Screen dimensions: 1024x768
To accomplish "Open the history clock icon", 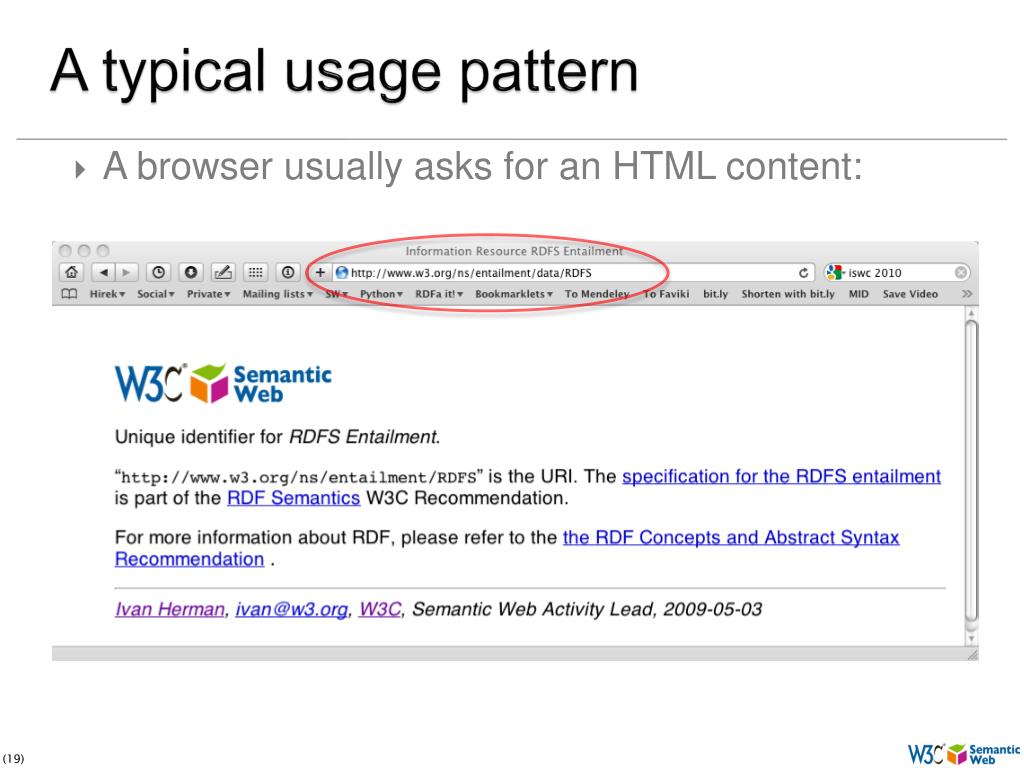I will click(x=158, y=272).
